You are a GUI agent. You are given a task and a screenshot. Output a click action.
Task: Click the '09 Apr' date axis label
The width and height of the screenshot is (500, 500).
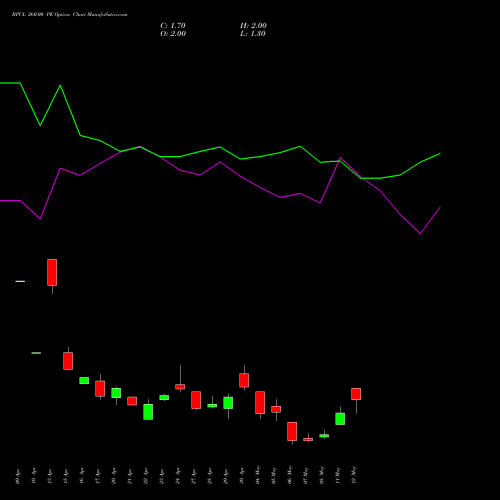coord(18,476)
